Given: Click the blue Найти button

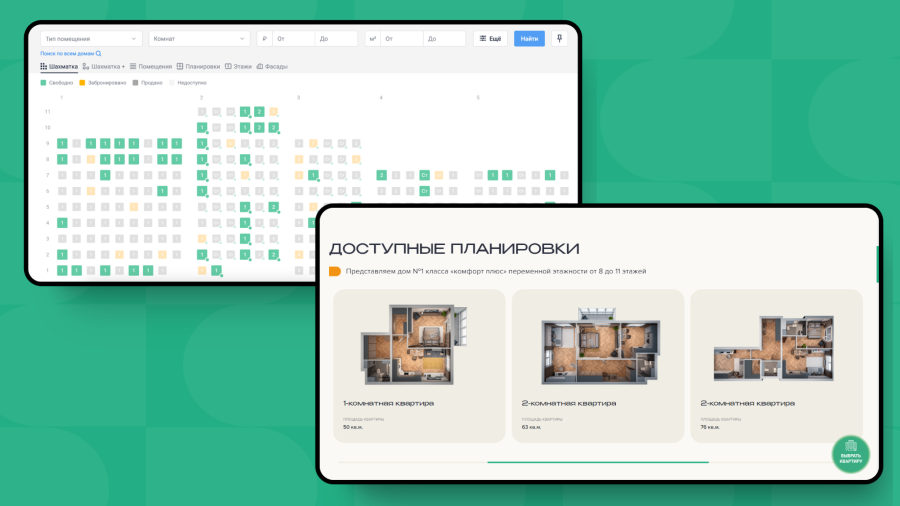Looking at the screenshot, I should [529, 38].
